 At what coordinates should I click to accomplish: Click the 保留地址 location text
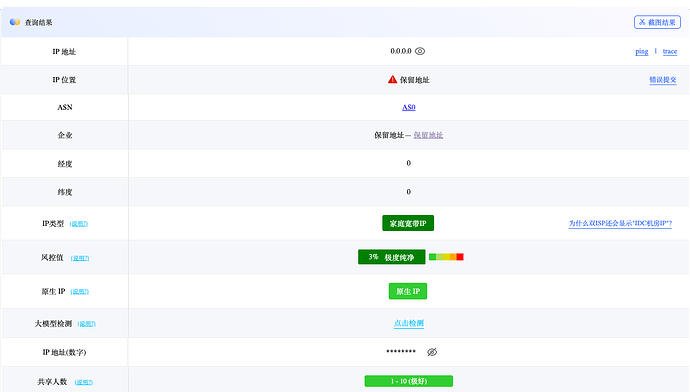tap(415, 80)
